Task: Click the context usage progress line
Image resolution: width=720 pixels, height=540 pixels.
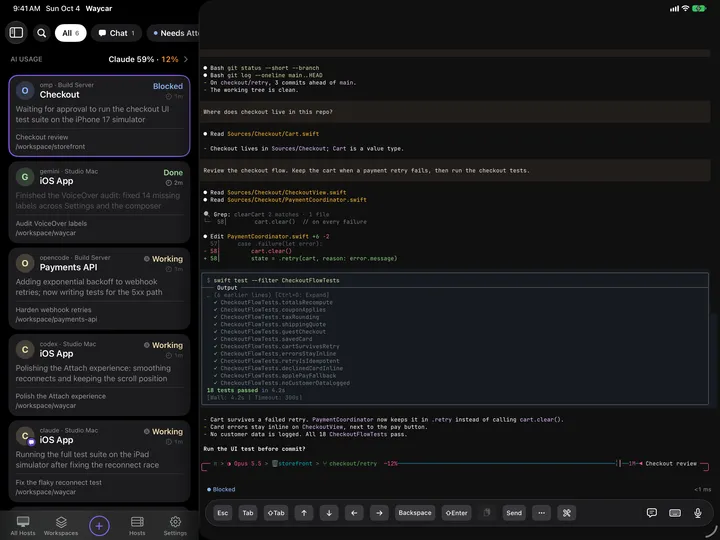Action: tap(505, 463)
